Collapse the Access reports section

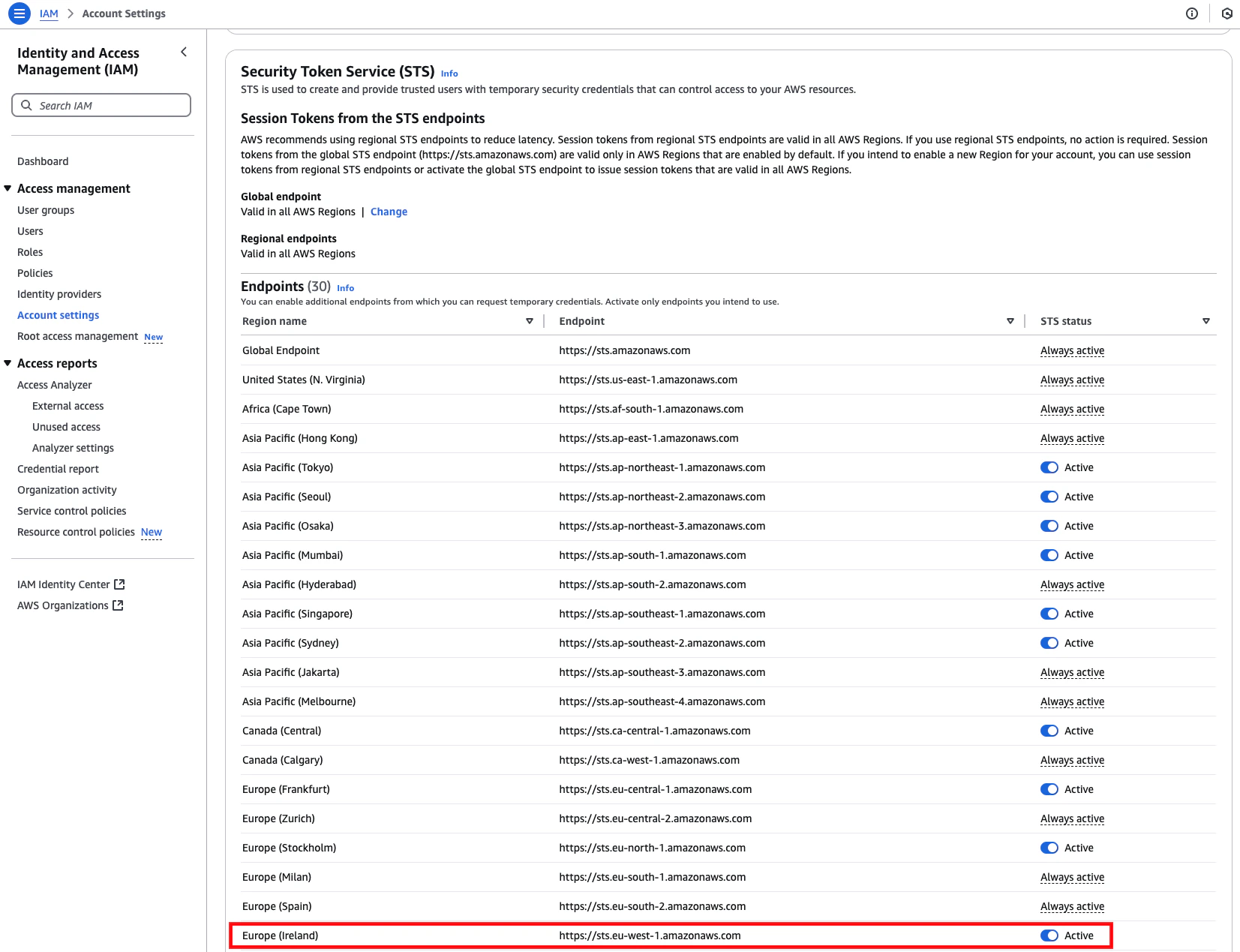pyautogui.click(x=8, y=363)
